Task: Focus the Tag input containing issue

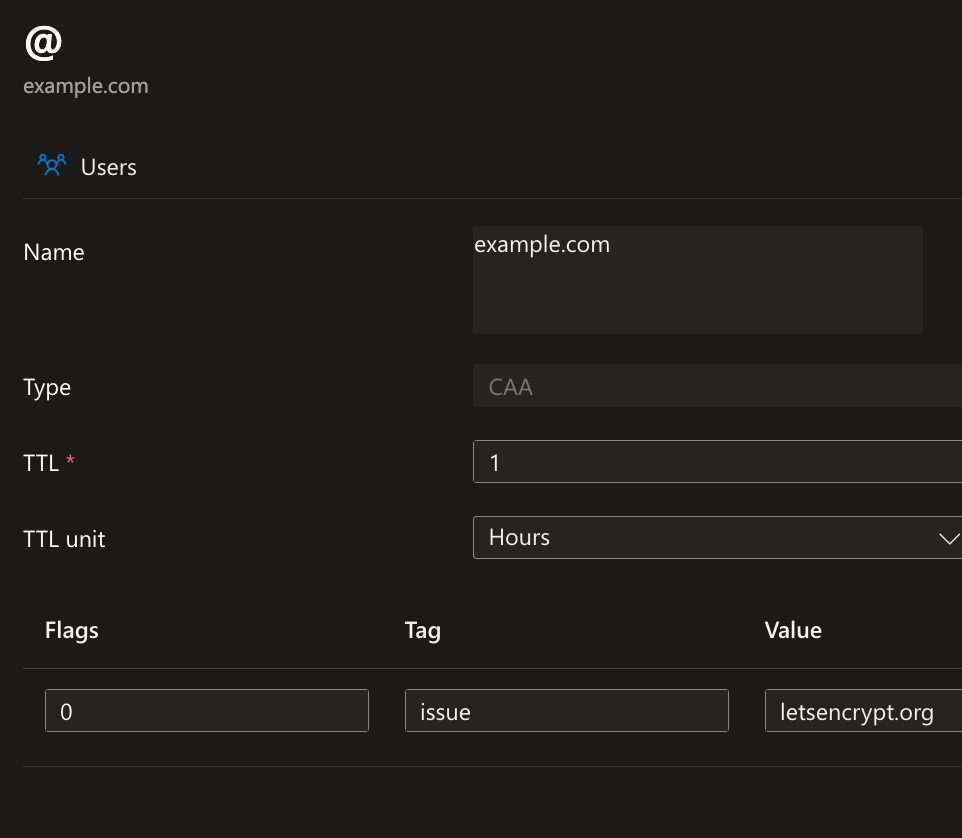Action: [567, 710]
